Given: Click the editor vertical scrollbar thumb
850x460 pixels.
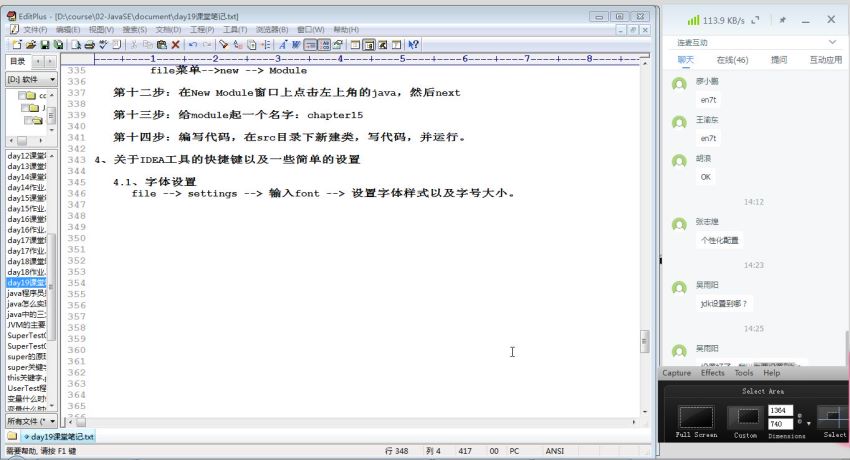Looking at the screenshot, I should click(645, 342).
